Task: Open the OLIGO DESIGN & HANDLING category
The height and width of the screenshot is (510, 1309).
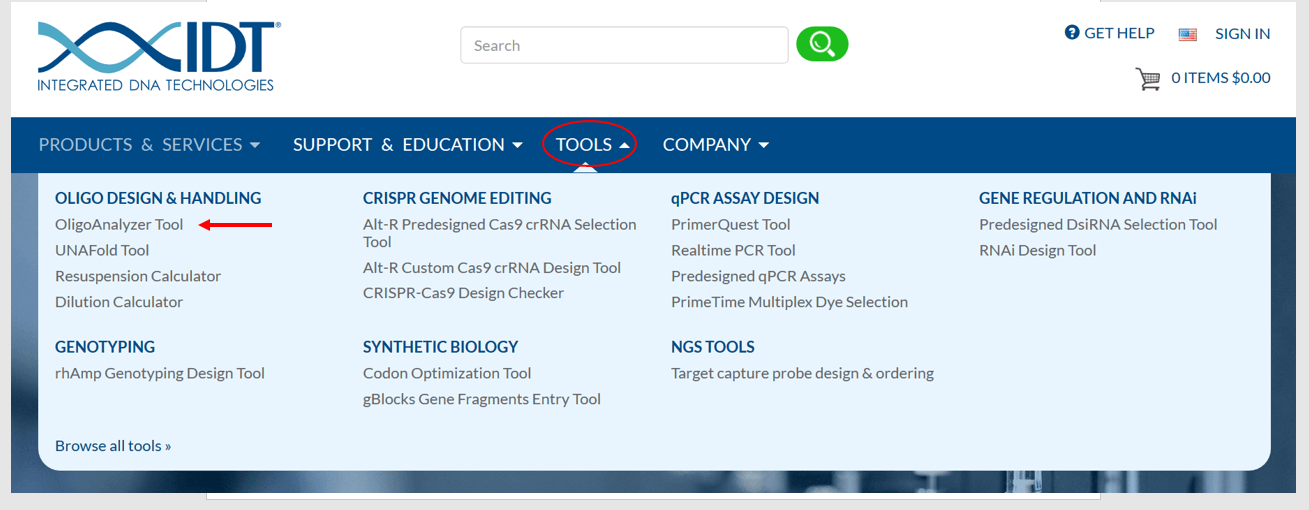Action: click(x=158, y=198)
